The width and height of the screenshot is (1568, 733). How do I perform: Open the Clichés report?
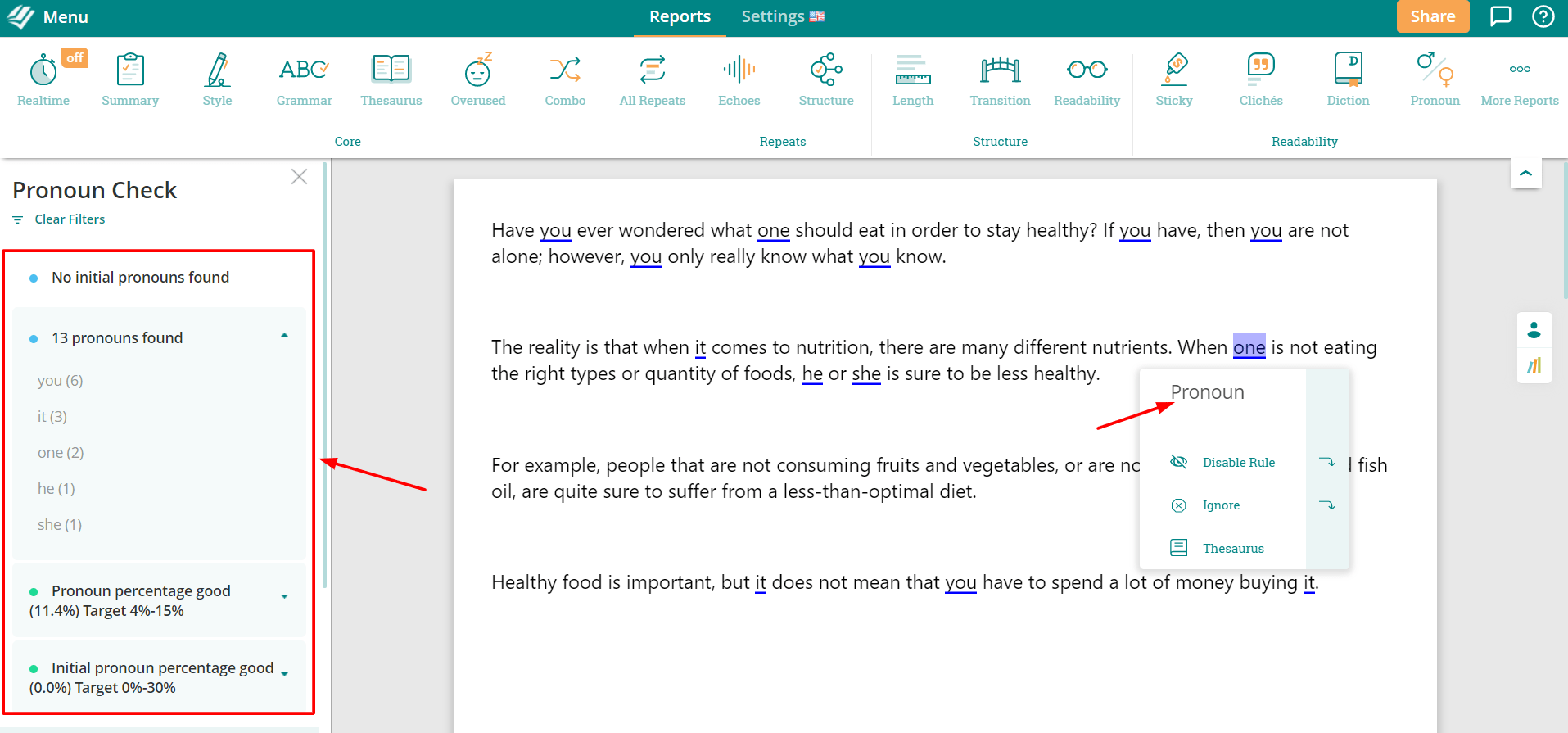pyautogui.click(x=1260, y=79)
